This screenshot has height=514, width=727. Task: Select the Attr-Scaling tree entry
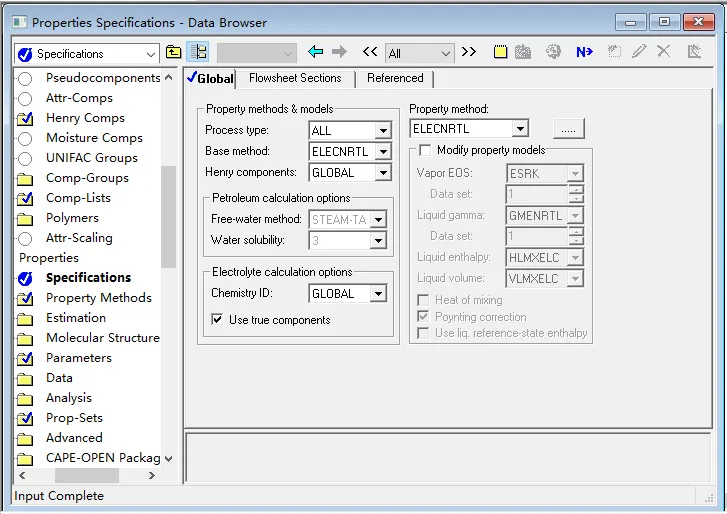point(79,238)
